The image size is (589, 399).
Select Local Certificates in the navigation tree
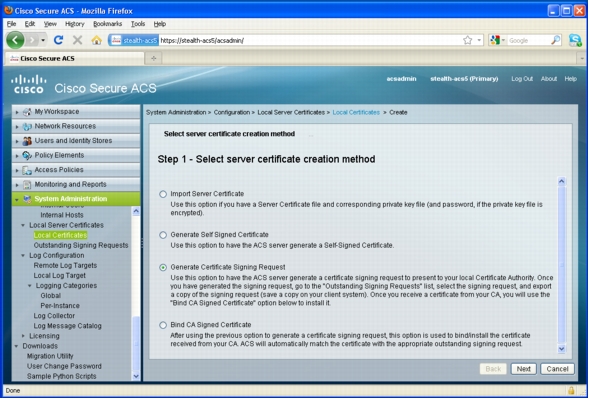coord(60,235)
